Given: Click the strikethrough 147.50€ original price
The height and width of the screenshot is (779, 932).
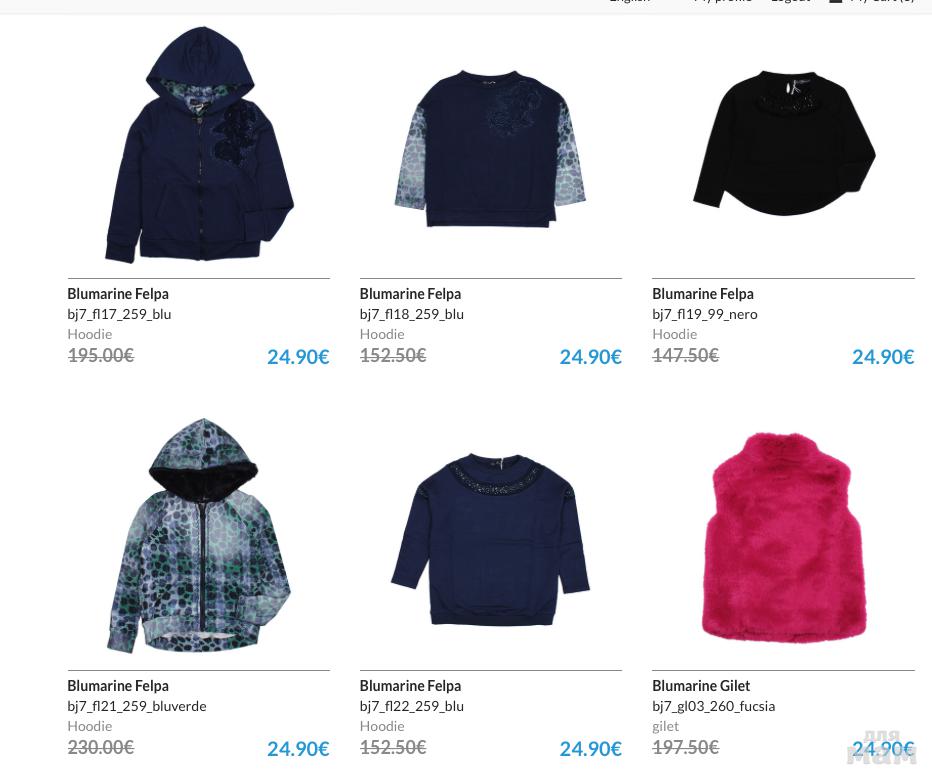Looking at the screenshot, I should [x=685, y=355].
